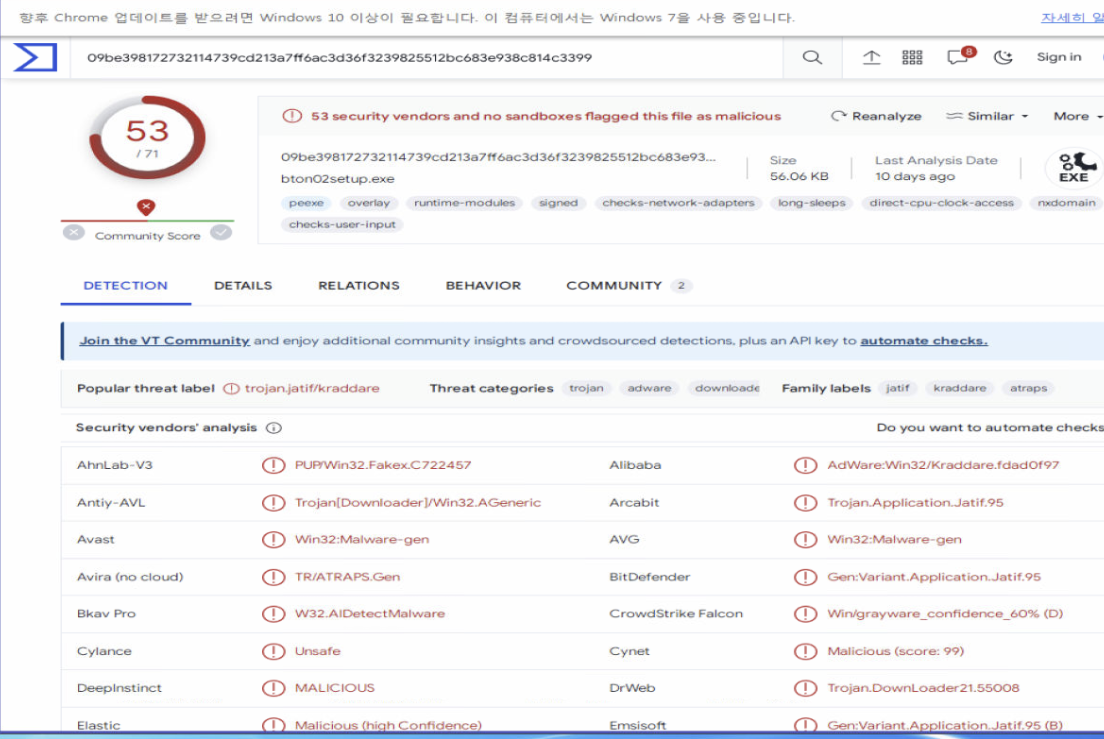Expand the More dropdown

click(1077, 116)
